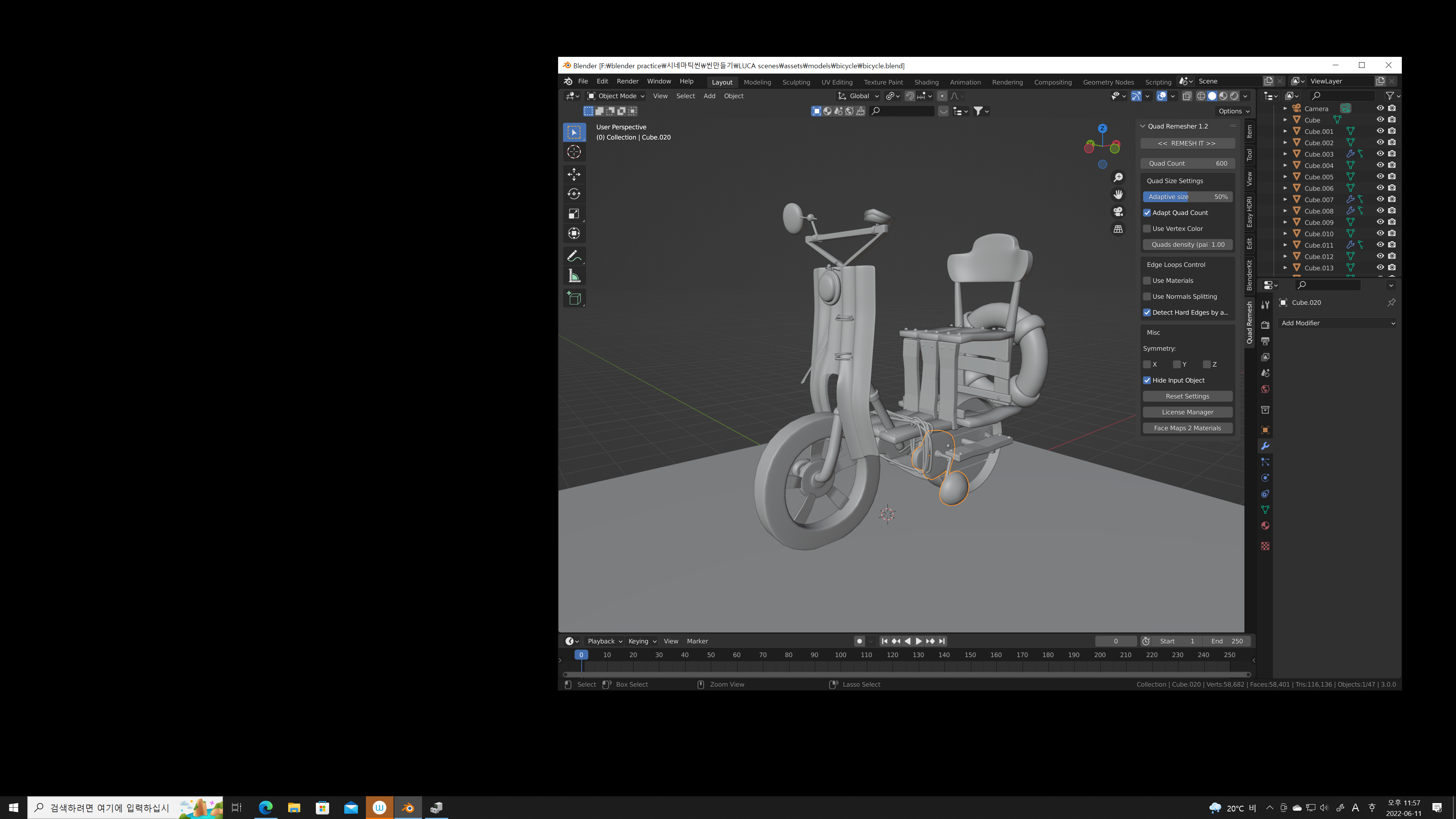Image resolution: width=1456 pixels, height=819 pixels.
Task: Open the Render menu
Action: [x=628, y=82]
